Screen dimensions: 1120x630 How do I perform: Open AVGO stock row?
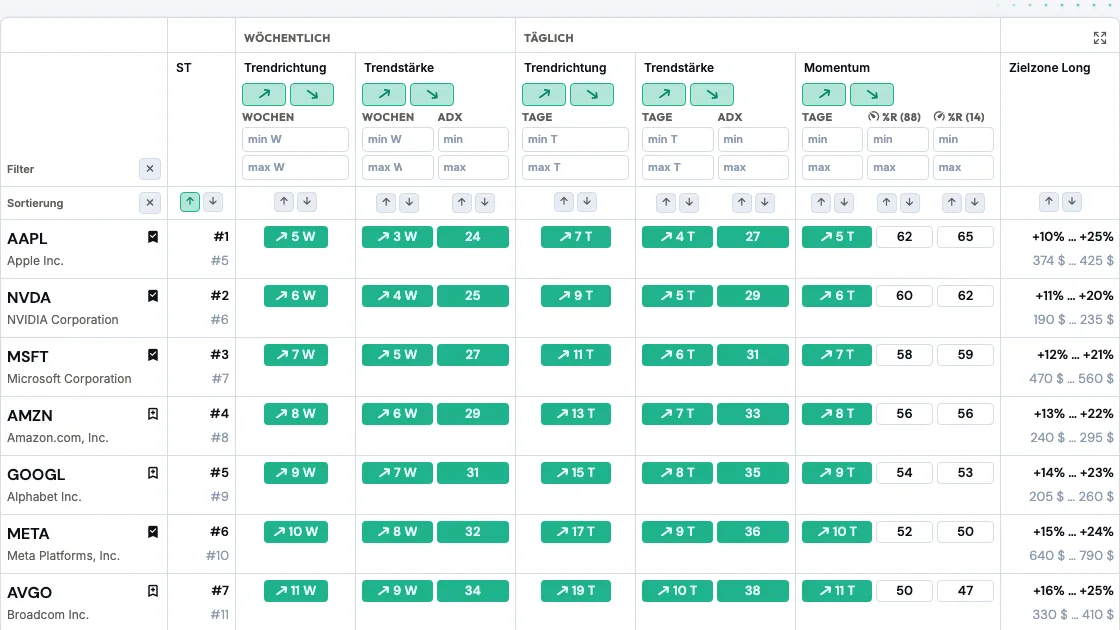tap(560, 602)
